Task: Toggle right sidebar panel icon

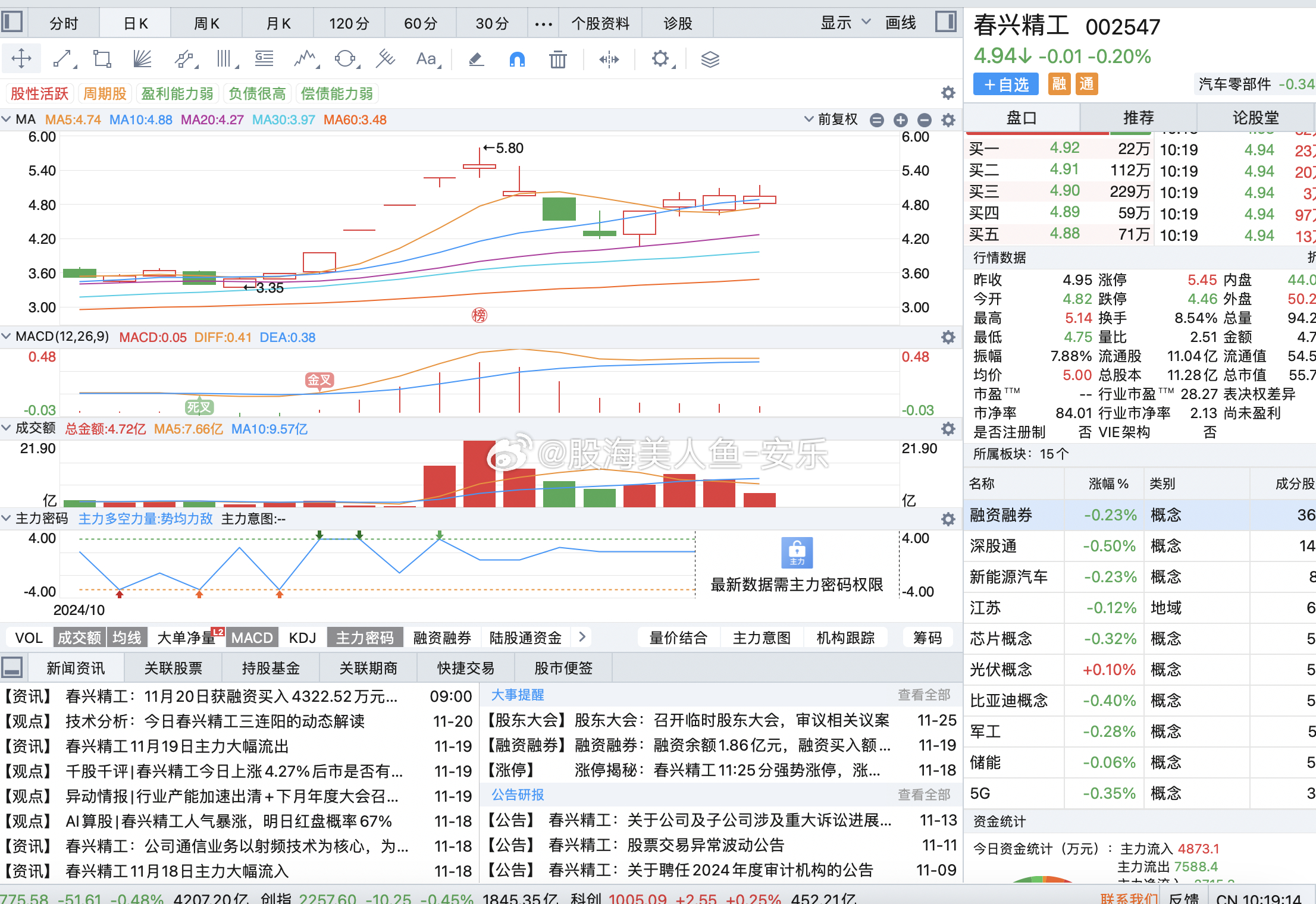Action: tap(945, 22)
